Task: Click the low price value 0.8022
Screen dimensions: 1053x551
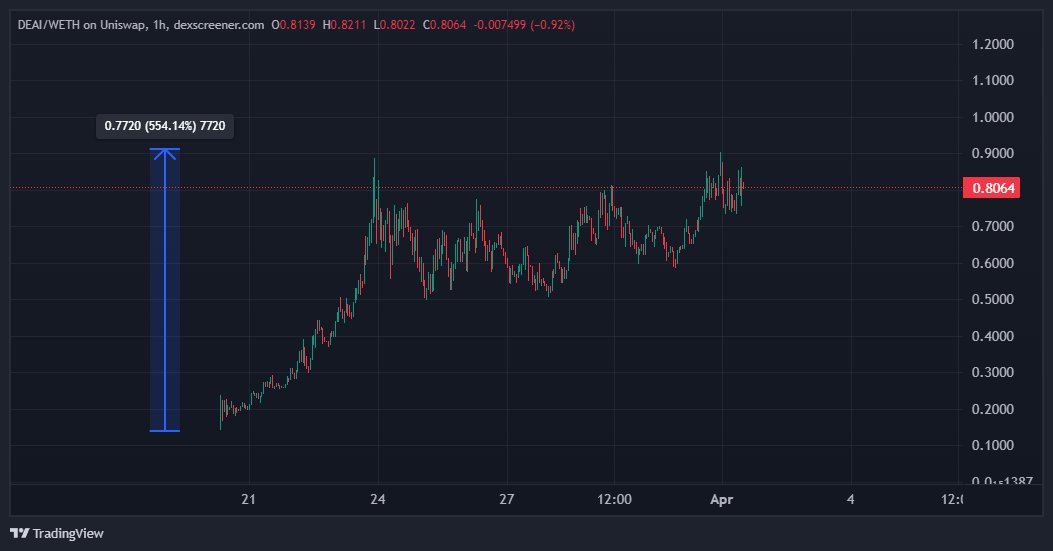Action: click(398, 25)
